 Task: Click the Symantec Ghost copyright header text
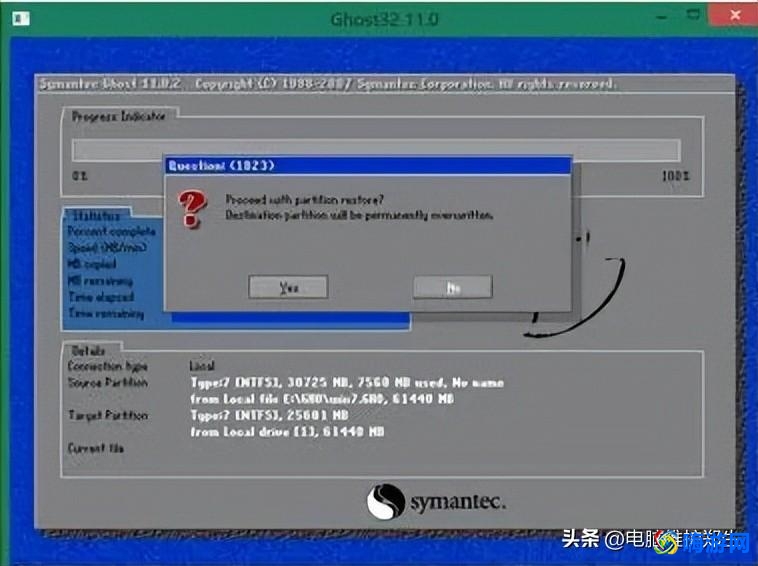[328, 84]
